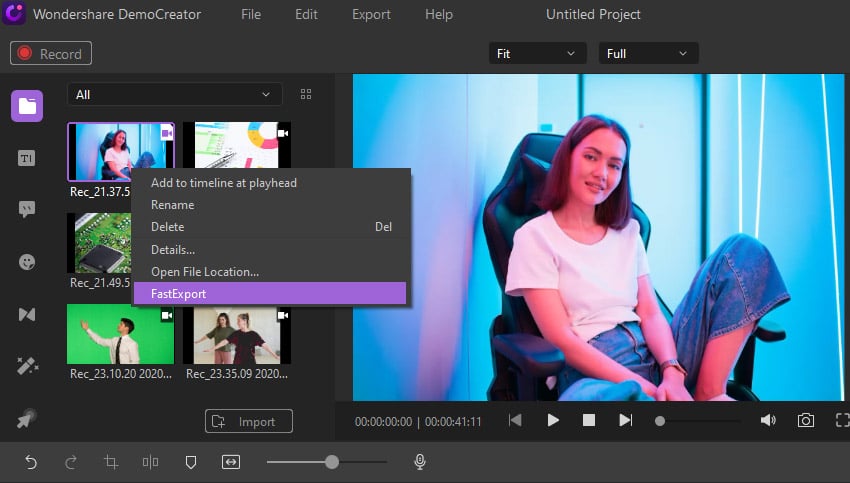
Task: Move the preview volume slider knob
Action: (660, 421)
